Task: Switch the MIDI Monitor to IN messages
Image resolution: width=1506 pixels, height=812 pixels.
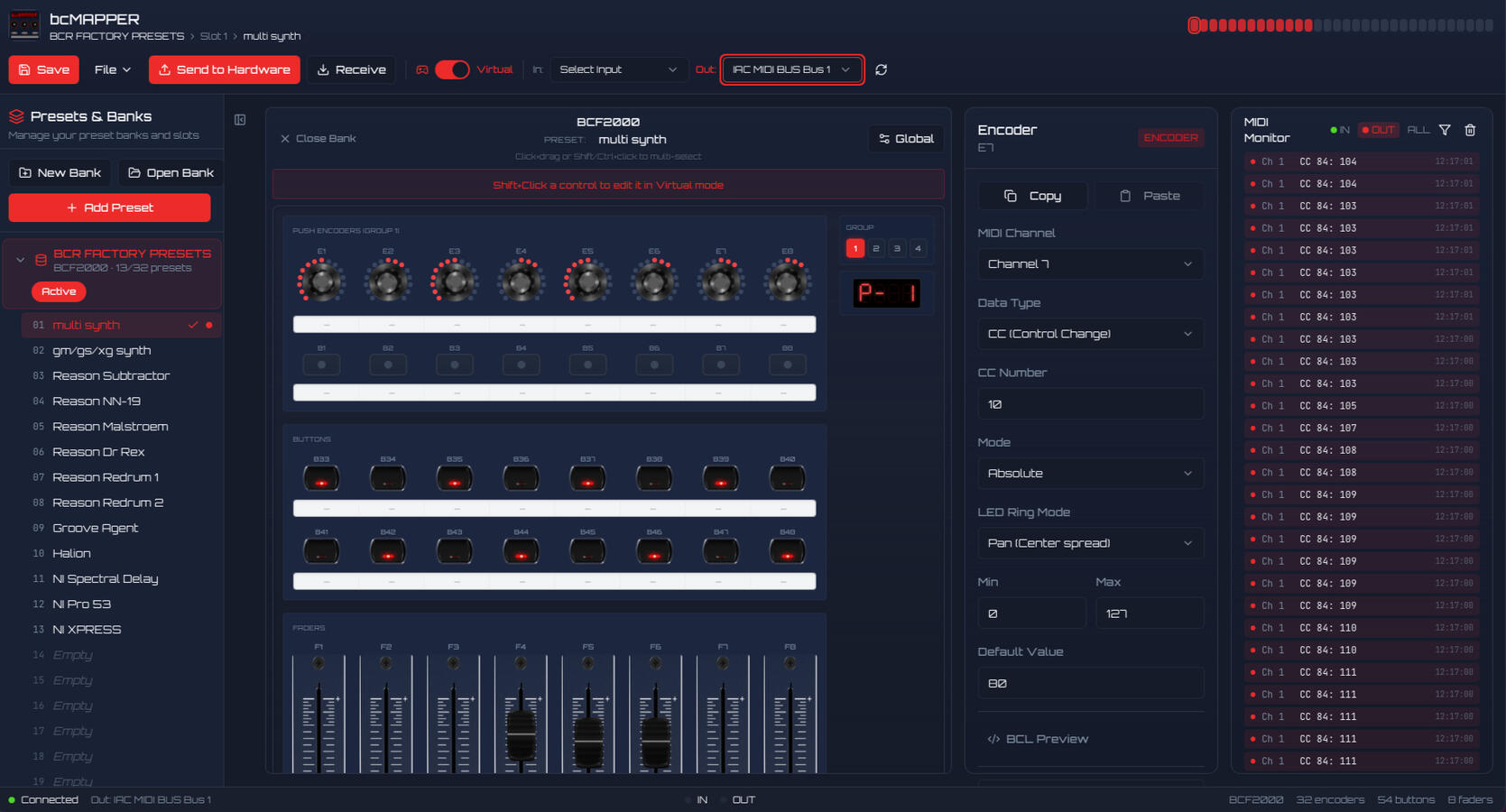Action: (1340, 130)
